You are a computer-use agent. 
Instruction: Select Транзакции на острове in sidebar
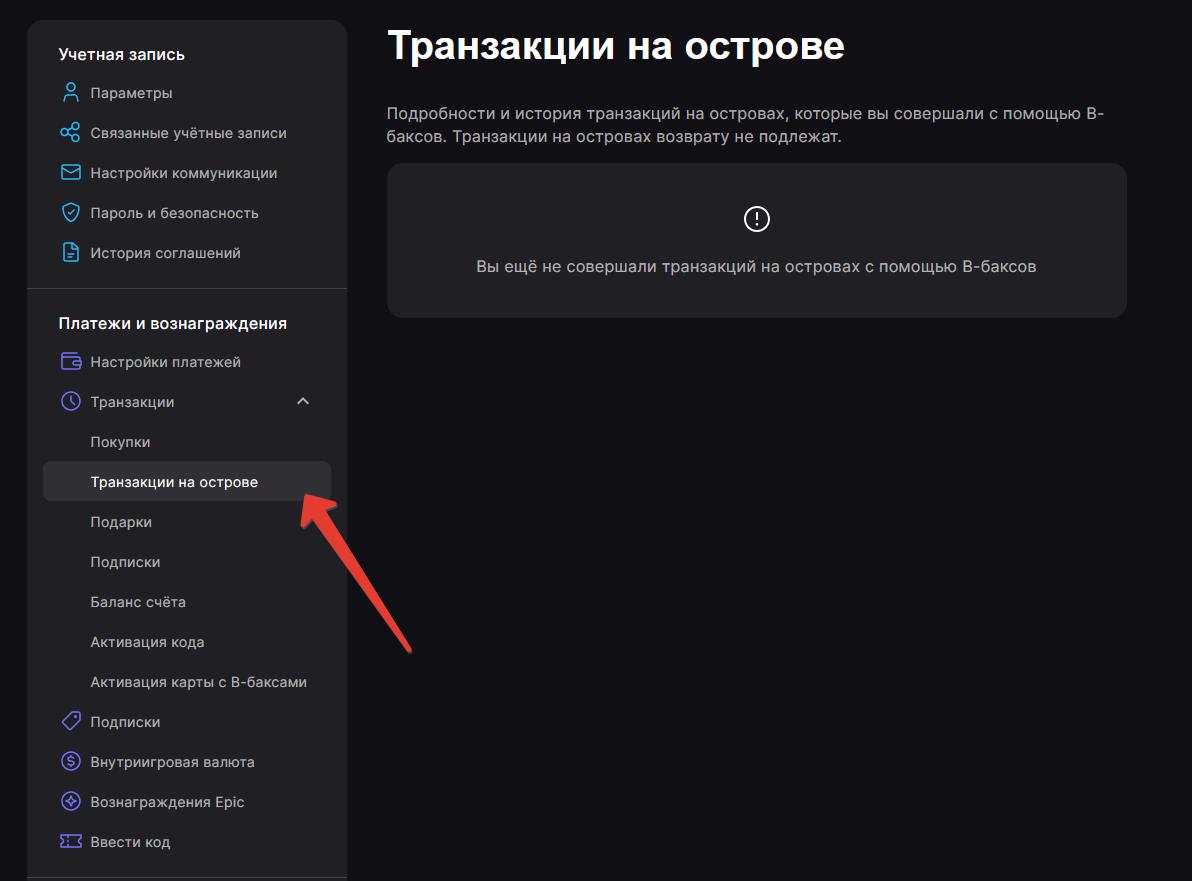click(174, 482)
